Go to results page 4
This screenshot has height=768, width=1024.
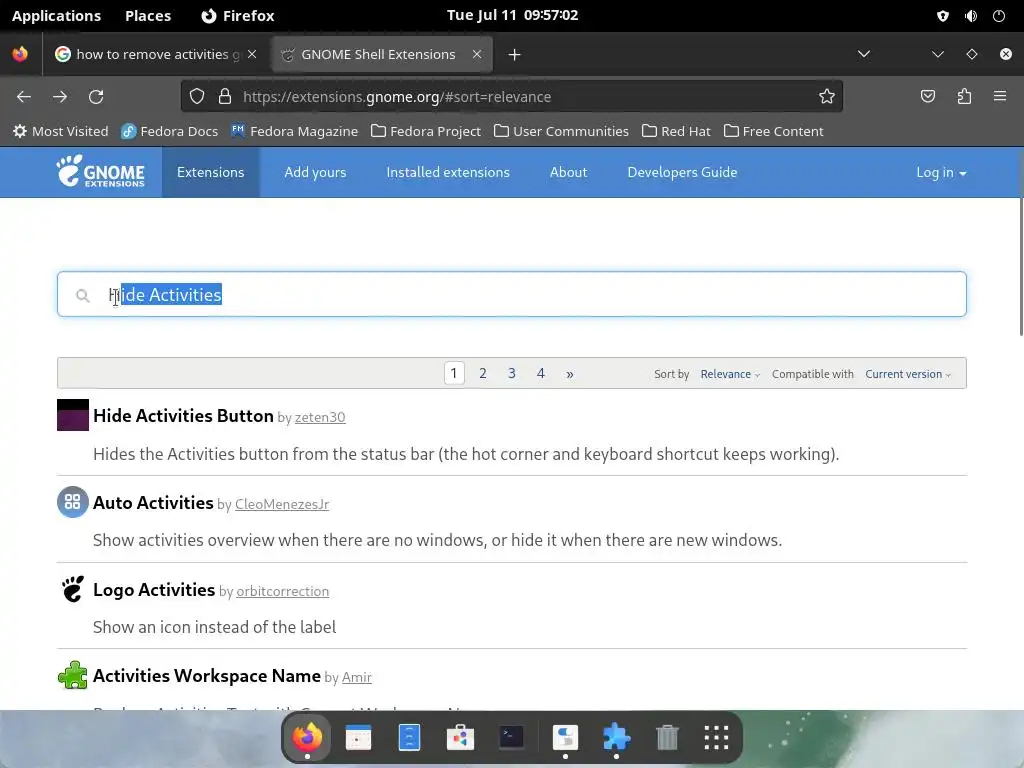[541, 374]
